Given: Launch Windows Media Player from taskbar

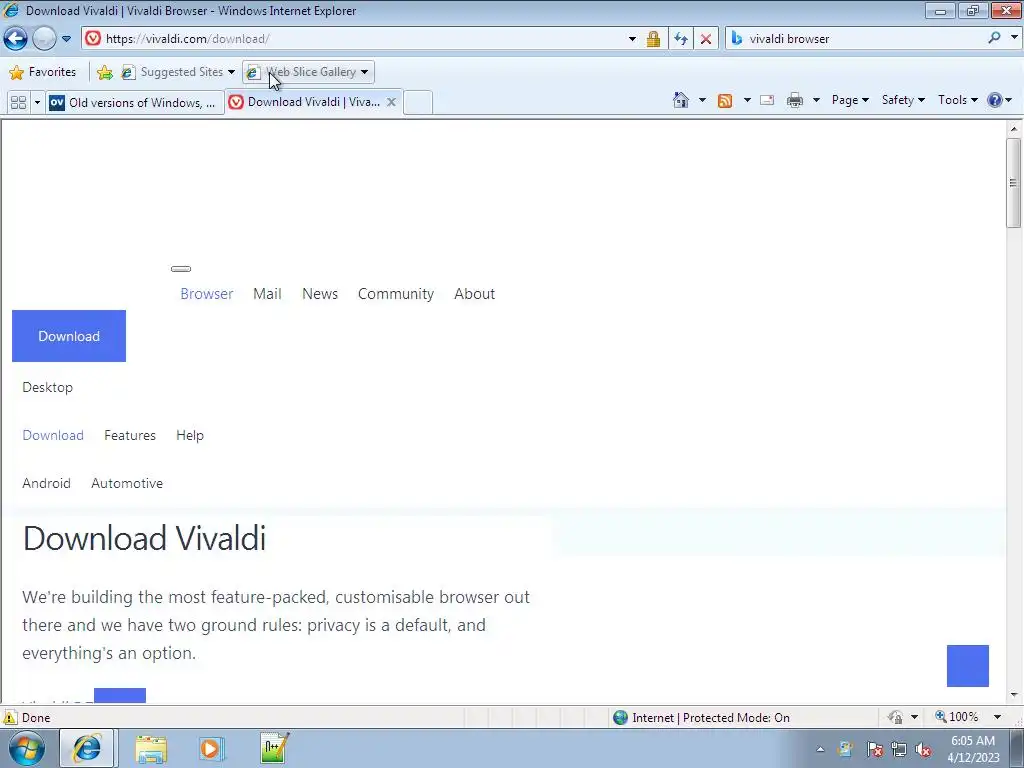Looking at the screenshot, I should (211, 748).
